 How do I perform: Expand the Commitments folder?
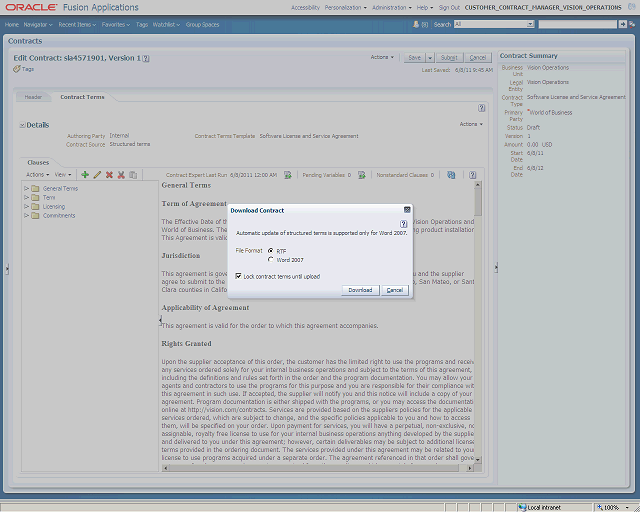27,215
